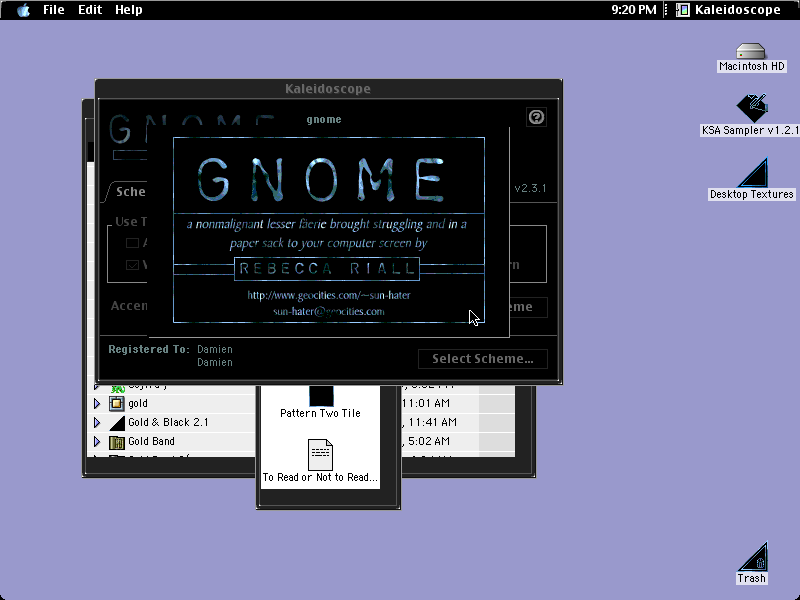Click the 11:41 AM date cell

429,422
